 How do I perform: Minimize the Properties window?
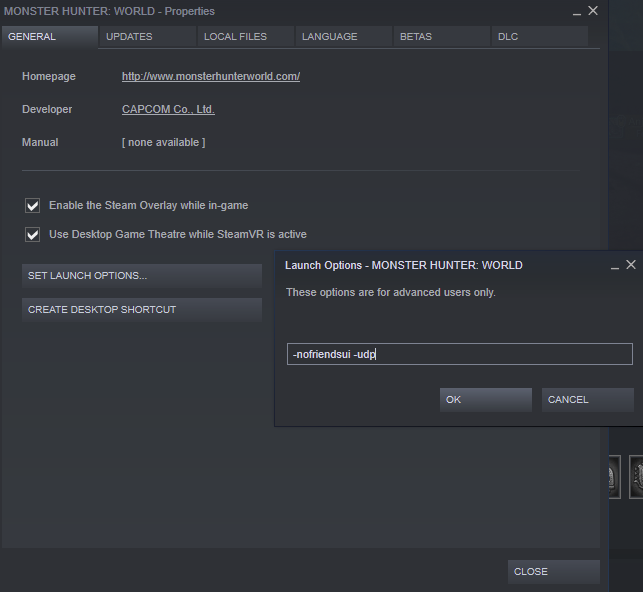[x=577, y=12]
